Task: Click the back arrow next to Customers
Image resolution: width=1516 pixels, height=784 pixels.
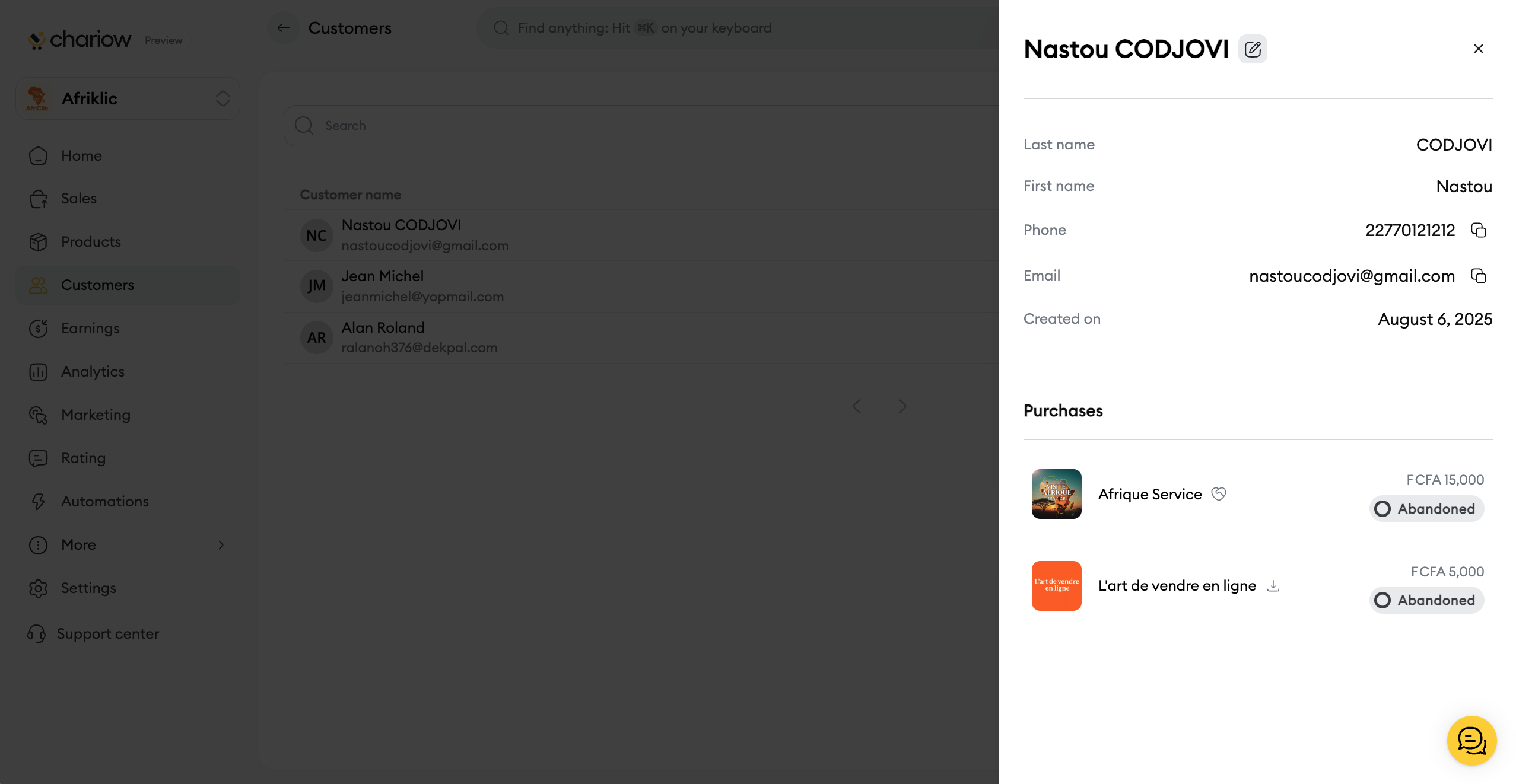Action: (284, 28)
